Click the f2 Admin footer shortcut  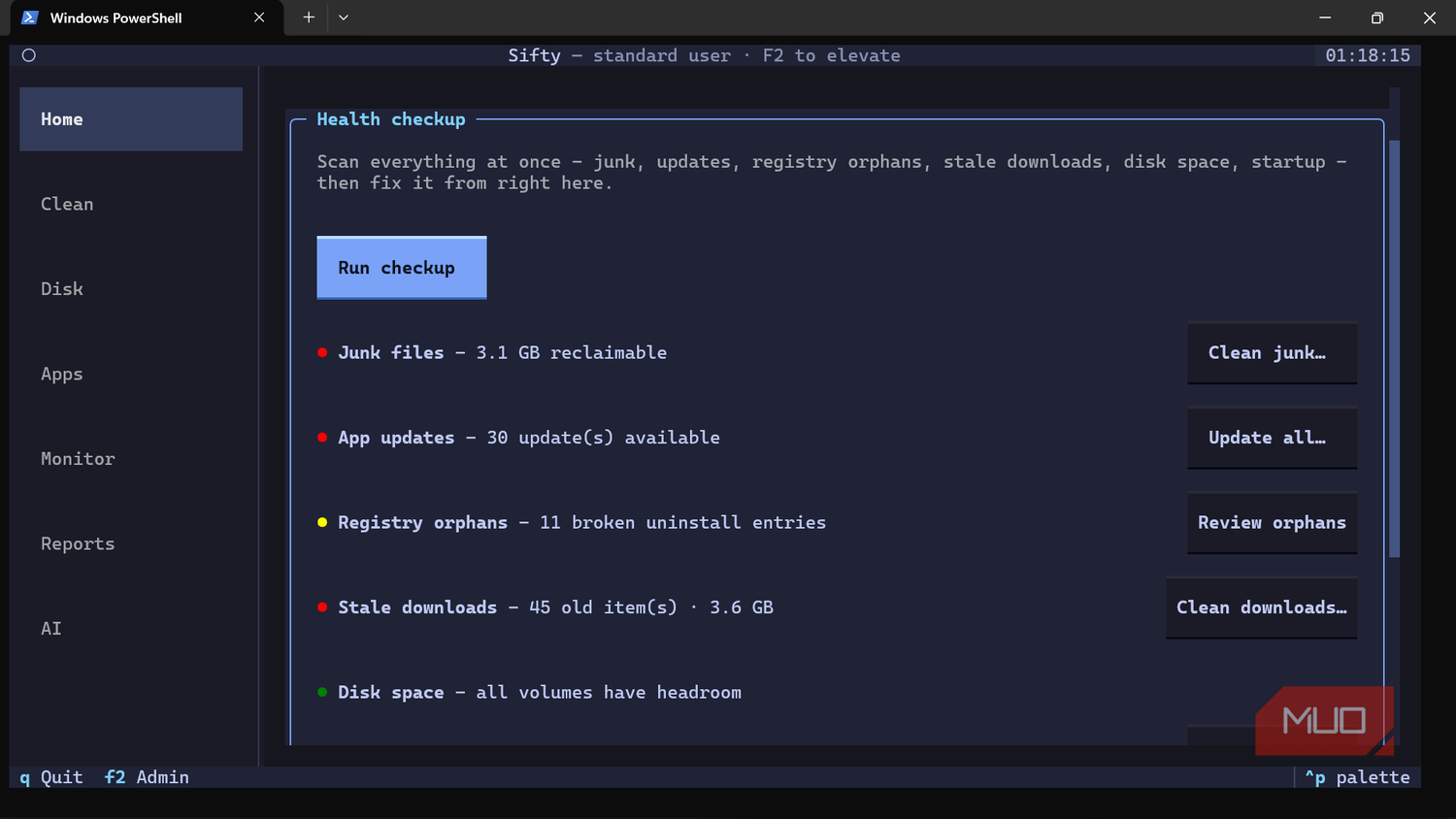(x=147, y=777)
